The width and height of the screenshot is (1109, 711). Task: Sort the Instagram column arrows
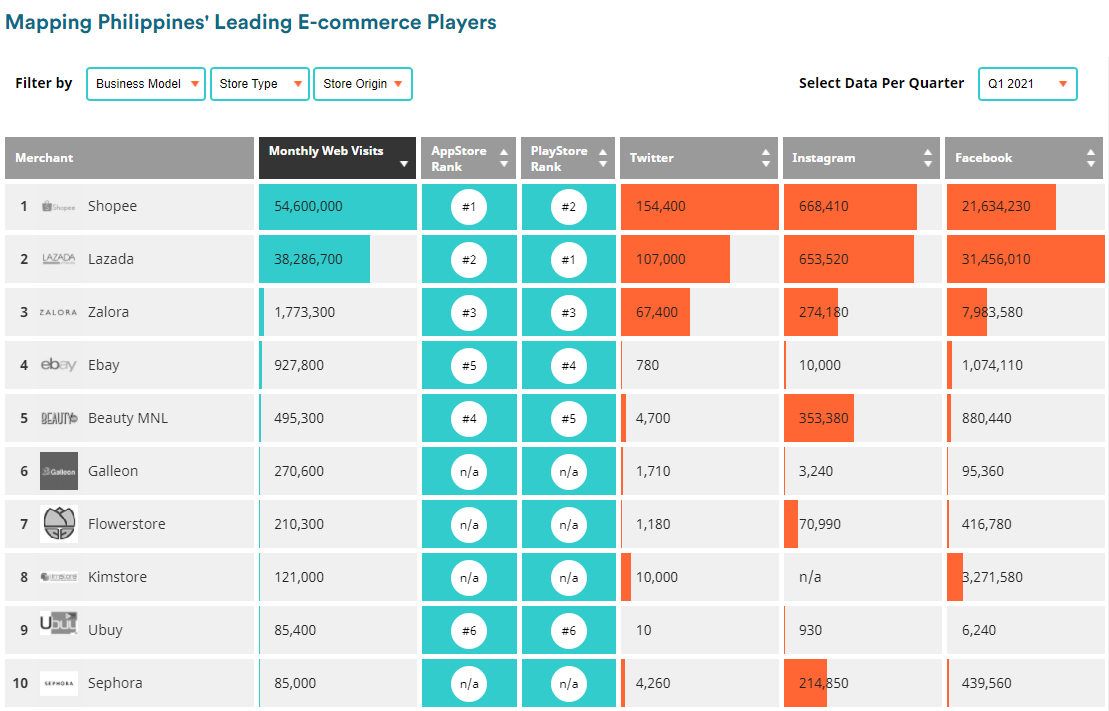(x=928, y=158)
